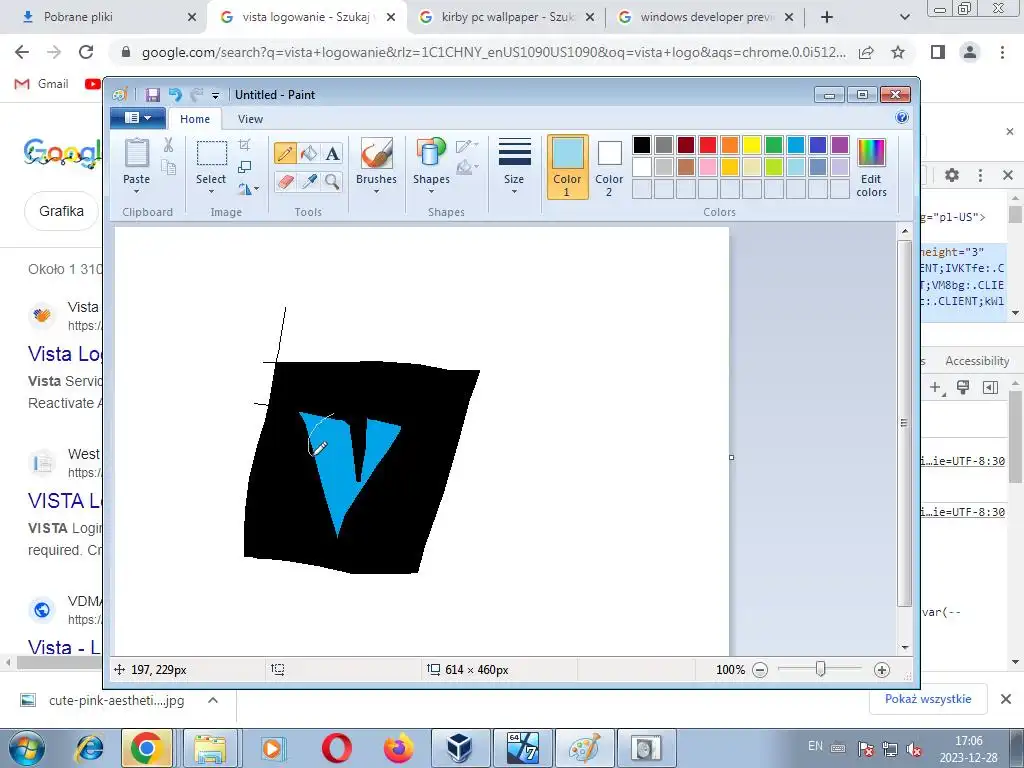Image resolution: width=1024 pixels, height=768 pixels.
Task: Bookmark this page with star icon
Action: click(898, 52)
